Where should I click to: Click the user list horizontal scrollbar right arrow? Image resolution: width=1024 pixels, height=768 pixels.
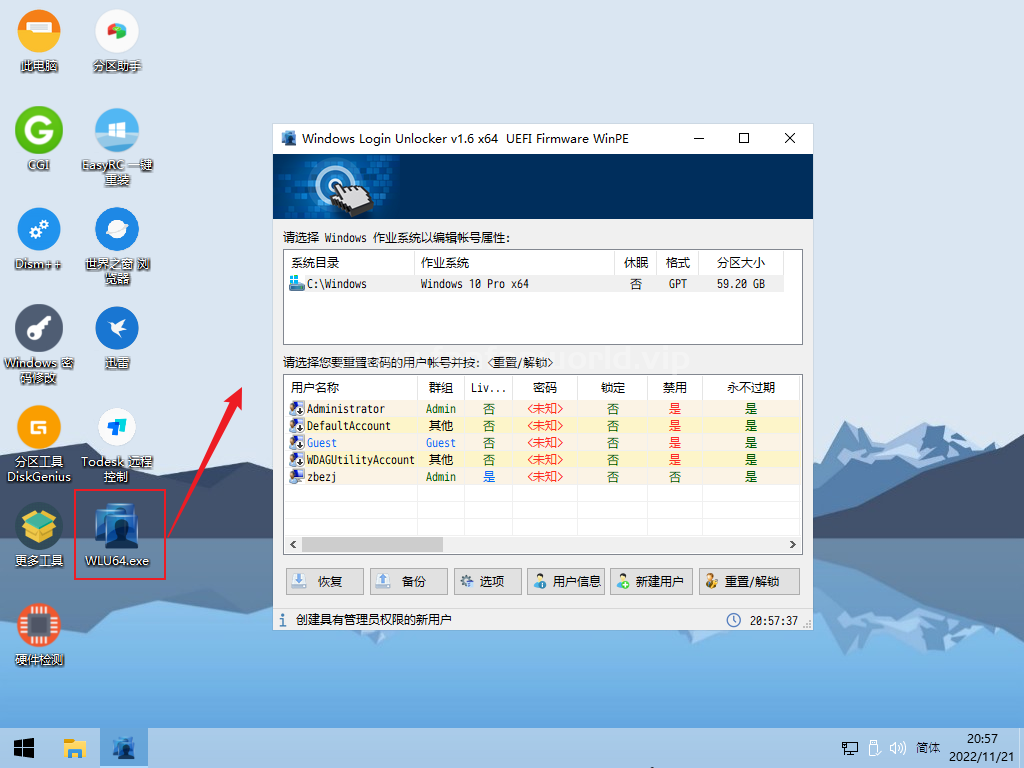click(x=793, y=545)
